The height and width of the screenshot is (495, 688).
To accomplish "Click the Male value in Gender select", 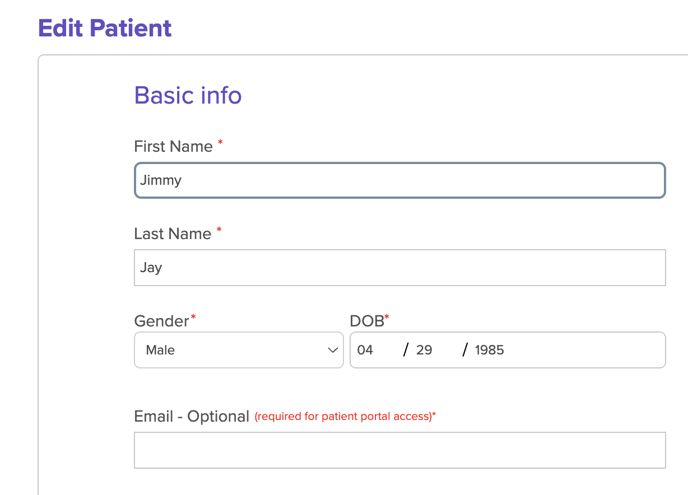I will click(x=161, y=351).
